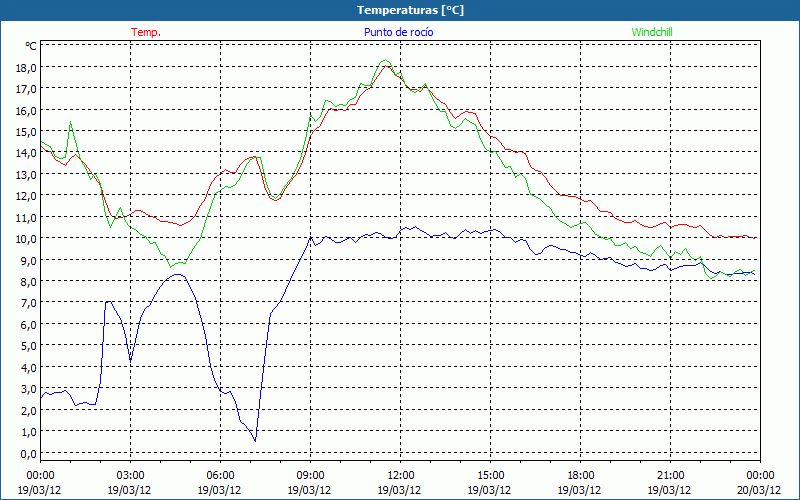Screen dimensions: 800x500
Task: Click the 09:00 time axis label
Action: (310, 475)
